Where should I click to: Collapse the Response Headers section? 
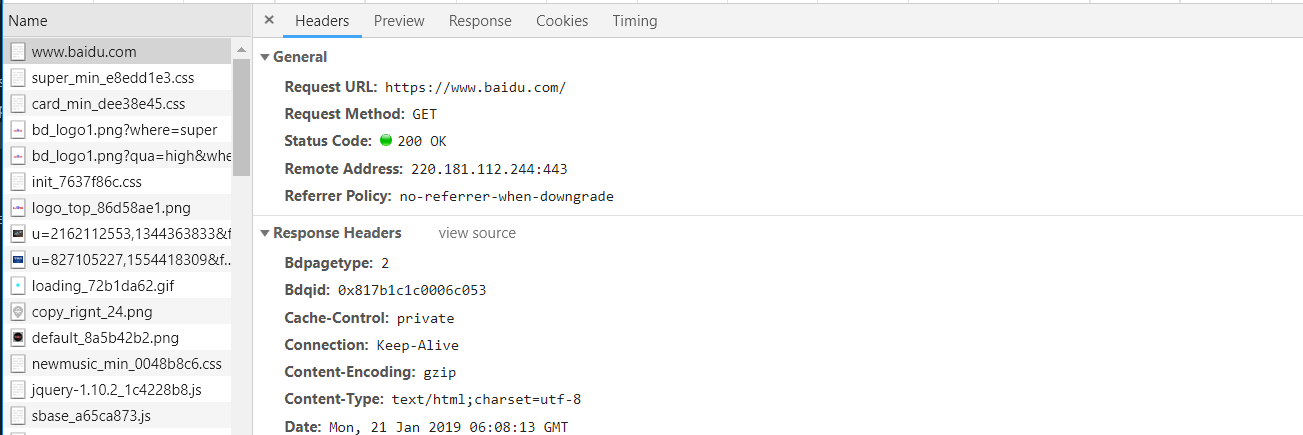[265, 233]
